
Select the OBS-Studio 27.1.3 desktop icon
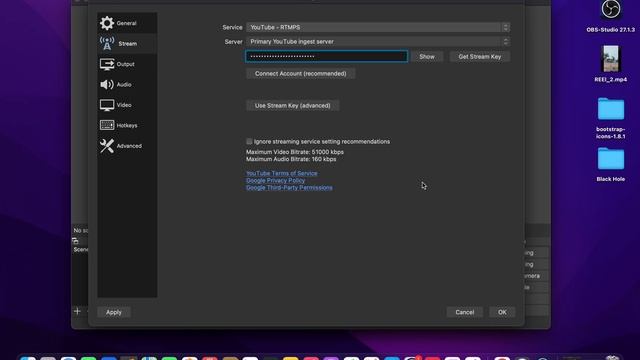click(611, 16)
